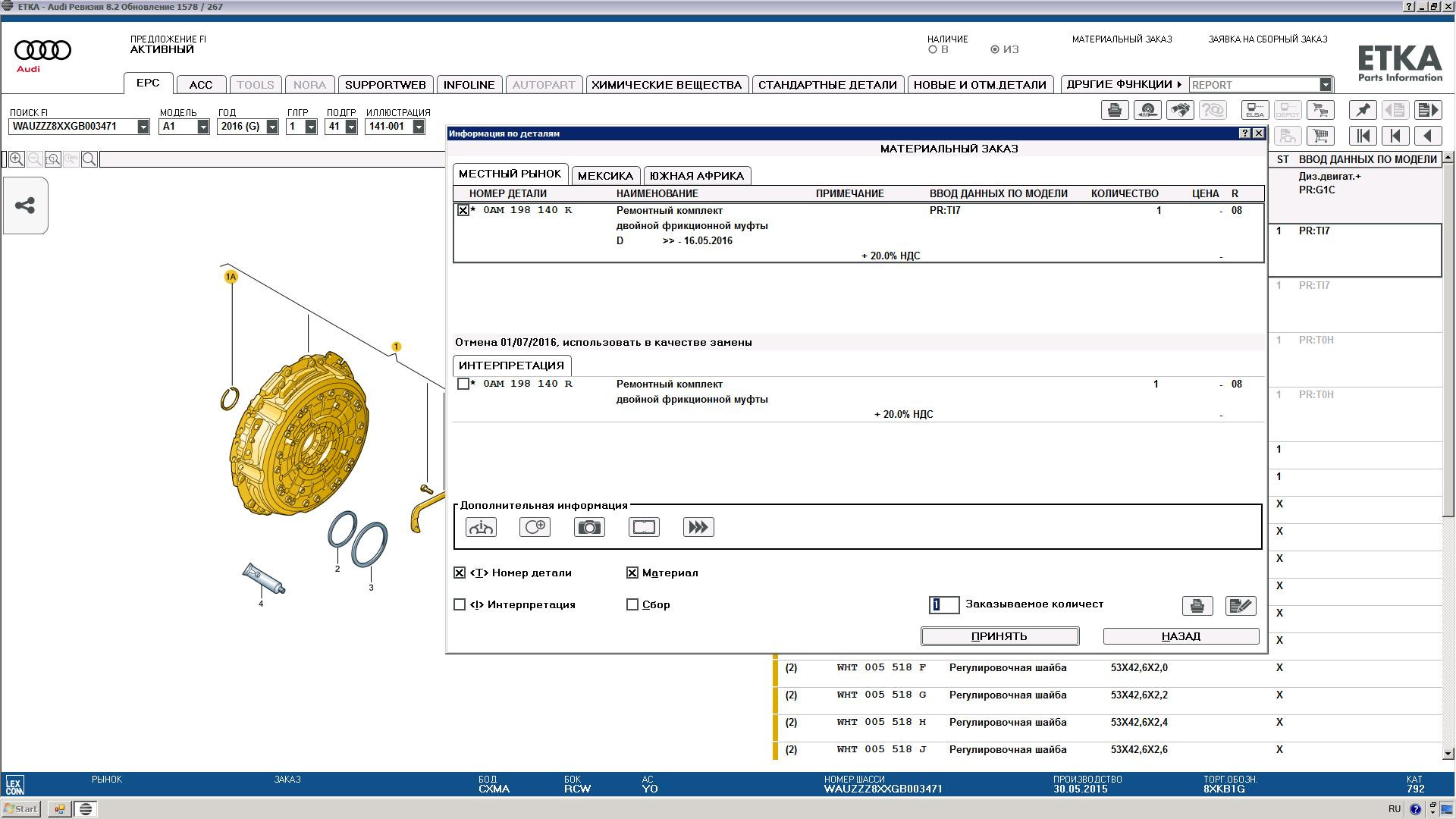Screen dimensions: 1456x819
Task: Click the edit note pencil icon in dialog
Action: (1241, 606)
